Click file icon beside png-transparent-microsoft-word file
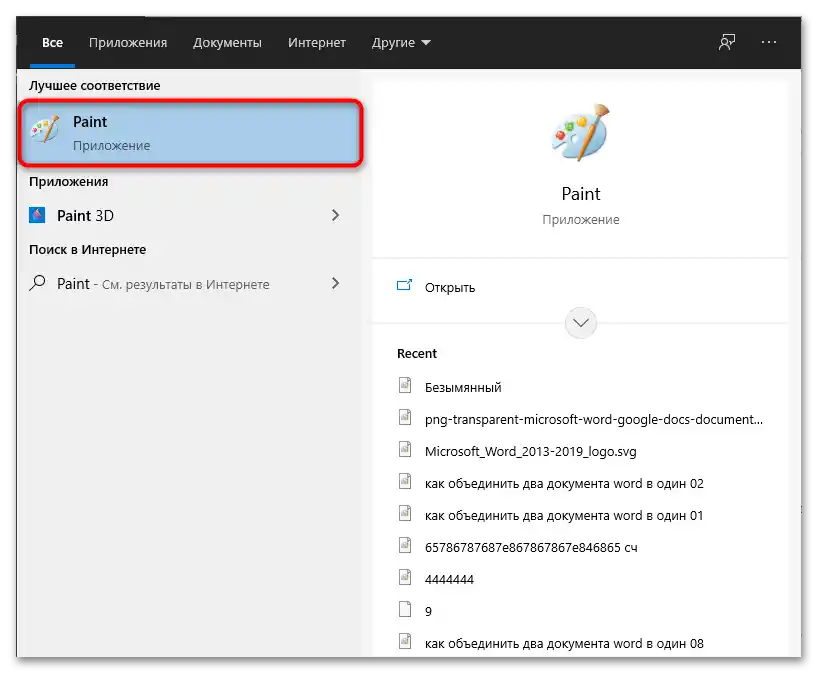The image size is (818, 673). (405, 417)
